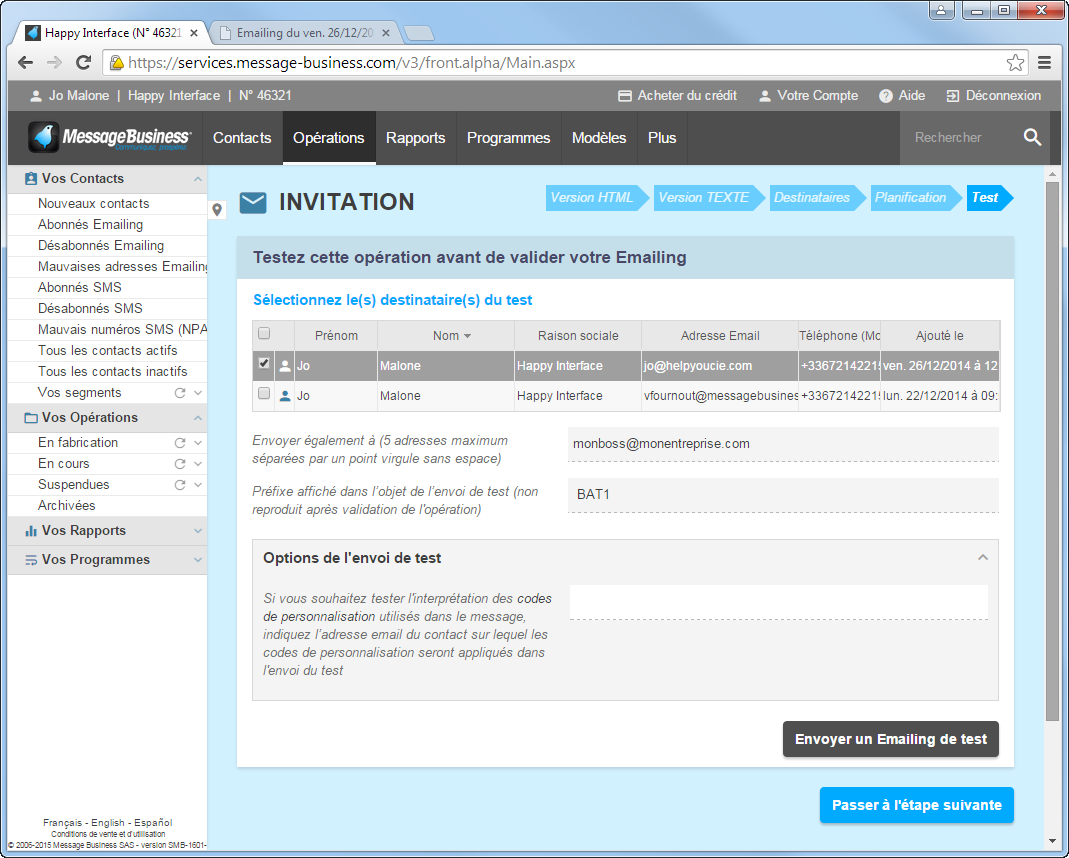The height and width of the screenshot is (858, 1069).
Task: Reload the page in the browser
Action: pos(84,63)
